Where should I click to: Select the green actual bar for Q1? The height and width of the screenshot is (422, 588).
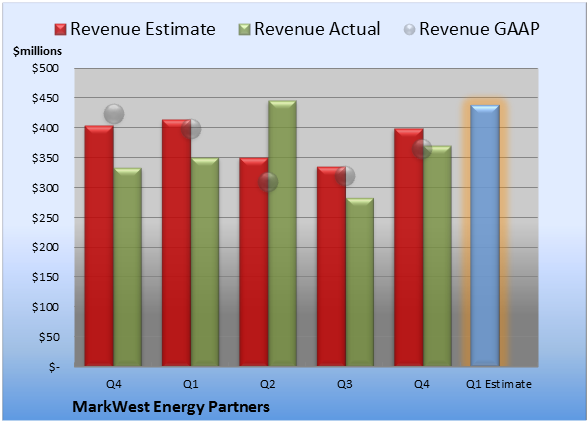click(x=205, y=262)
